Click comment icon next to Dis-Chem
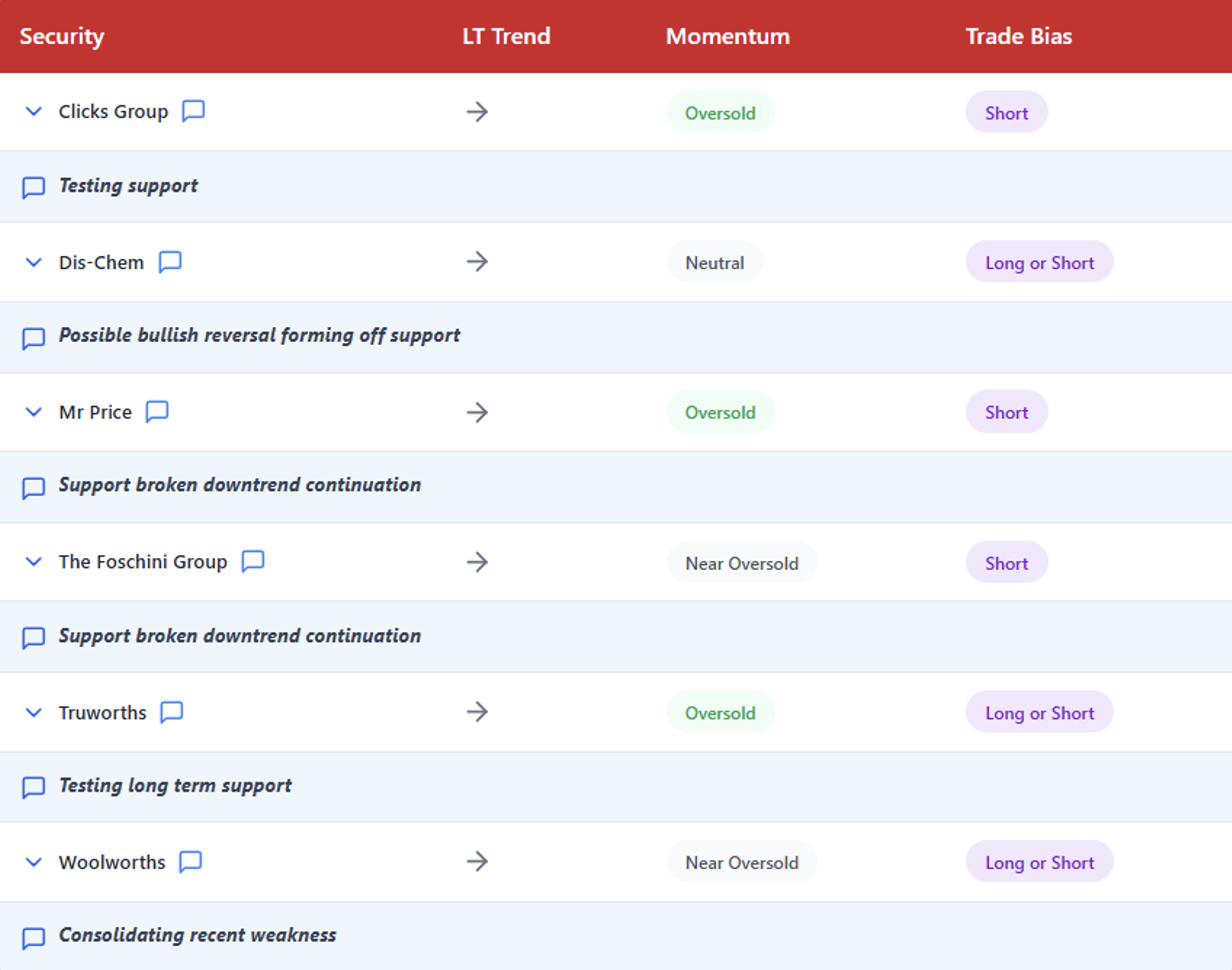 click(x=170, y=262)
